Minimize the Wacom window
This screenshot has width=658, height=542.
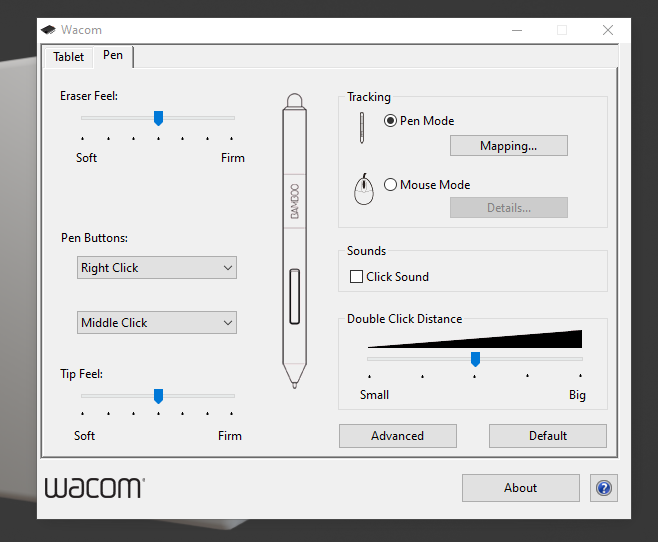517,30
